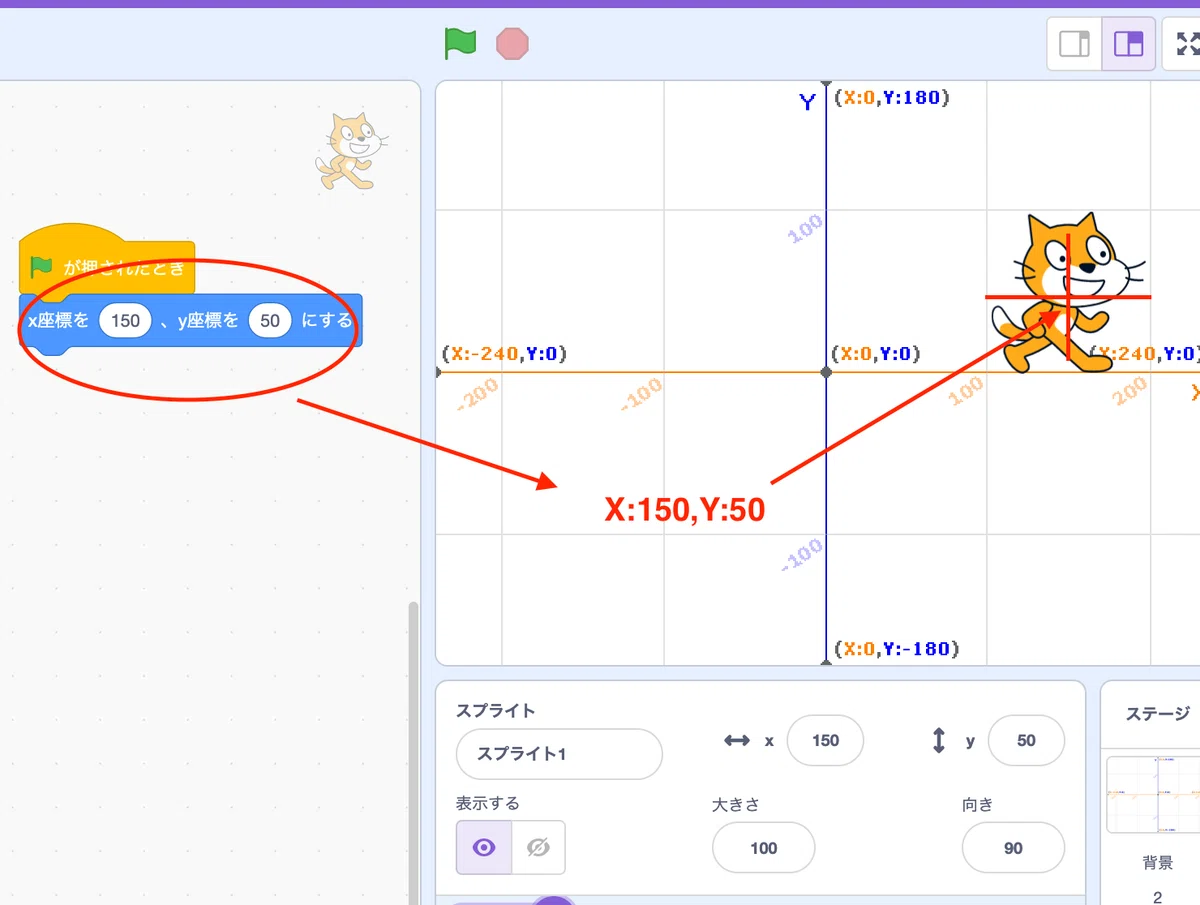The image size is (1200, 905).
Task: Click the 背景 label under stage thumbnail
Action: point(1158,862)
